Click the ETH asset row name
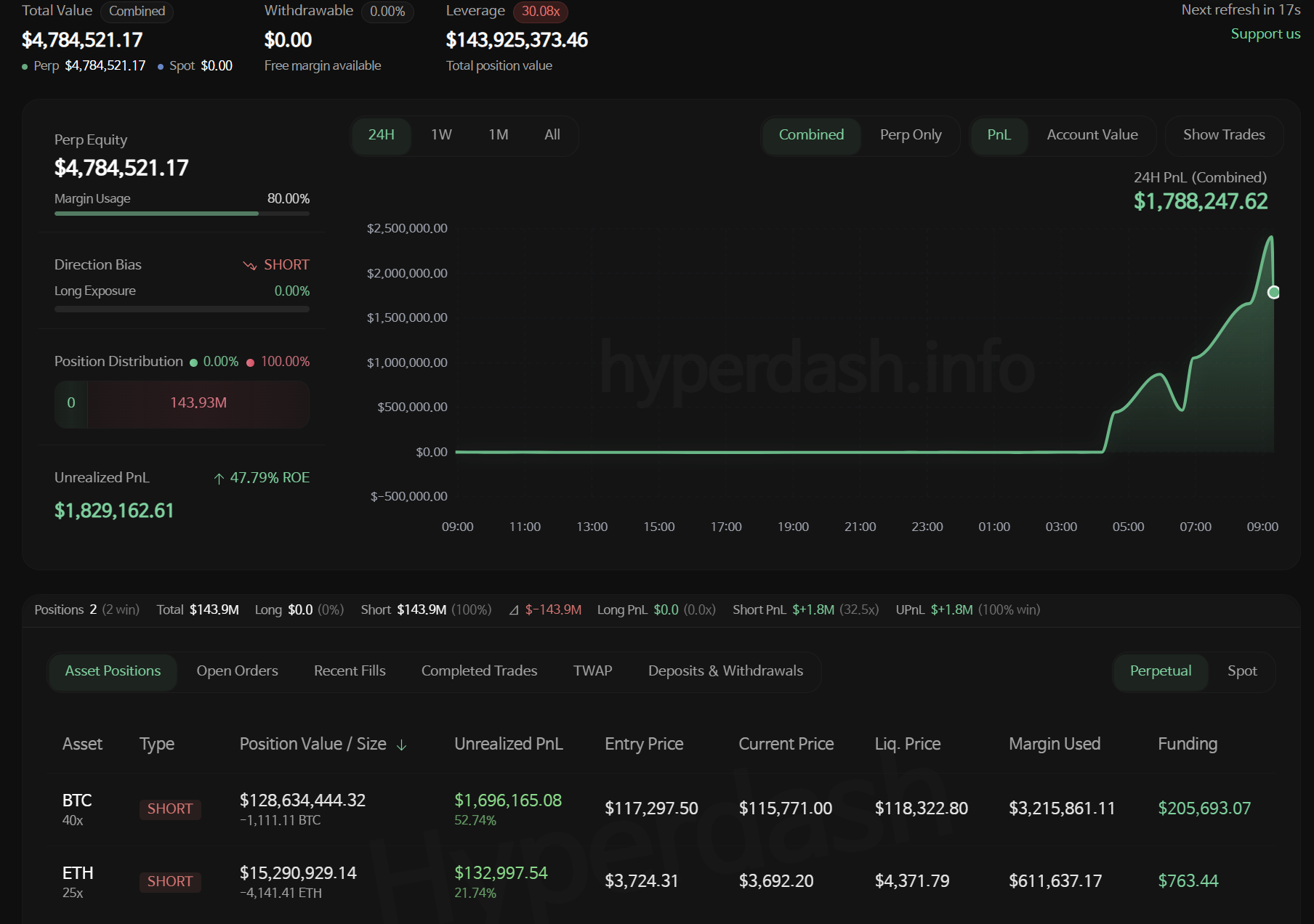This screenshot has width=1314, height=924. (x=78, y=873)
